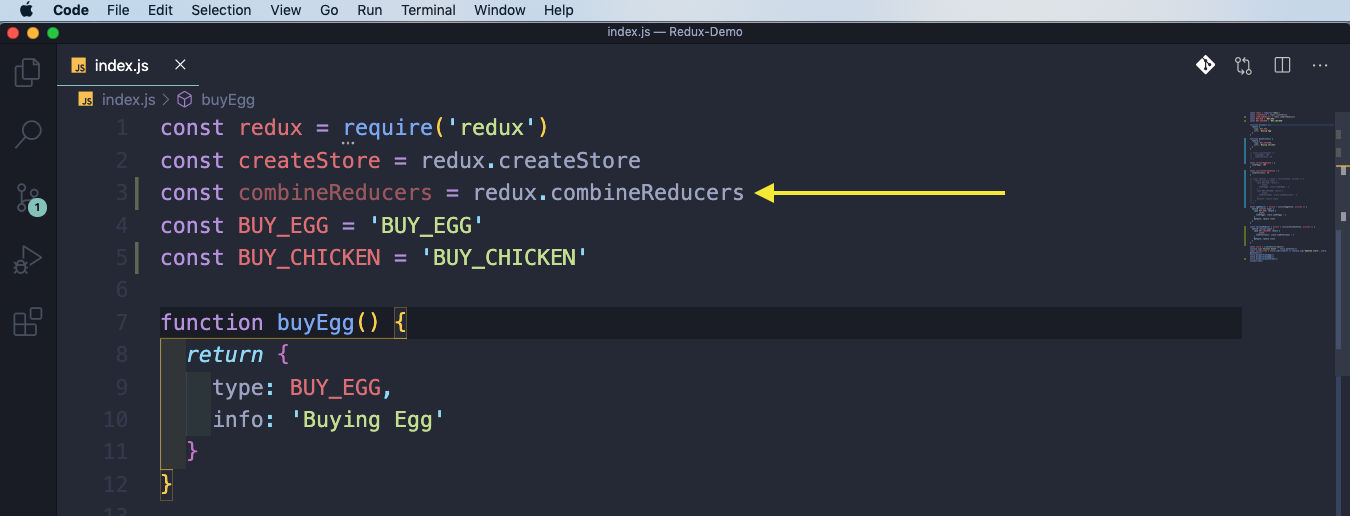Open changes compare icon in editor toolbar
The image size is (1350, 516).
click(x=1243, y=66)
